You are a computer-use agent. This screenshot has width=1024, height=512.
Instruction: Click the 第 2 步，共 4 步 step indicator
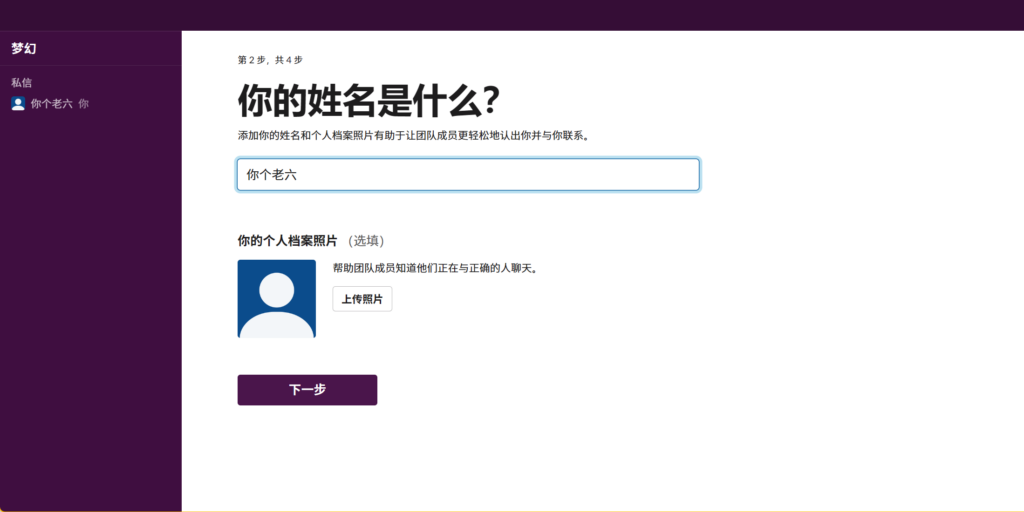[x=270, y=60]
